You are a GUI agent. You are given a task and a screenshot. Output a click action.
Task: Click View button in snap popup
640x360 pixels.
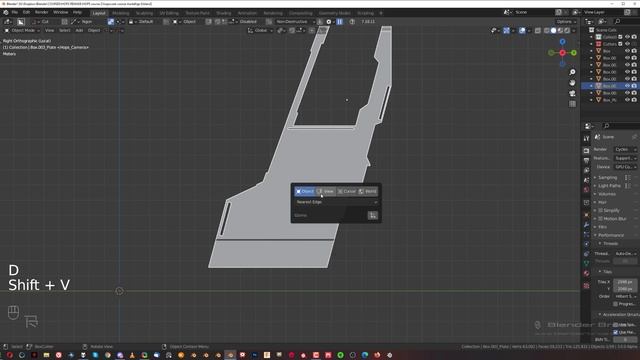point(326,191)
